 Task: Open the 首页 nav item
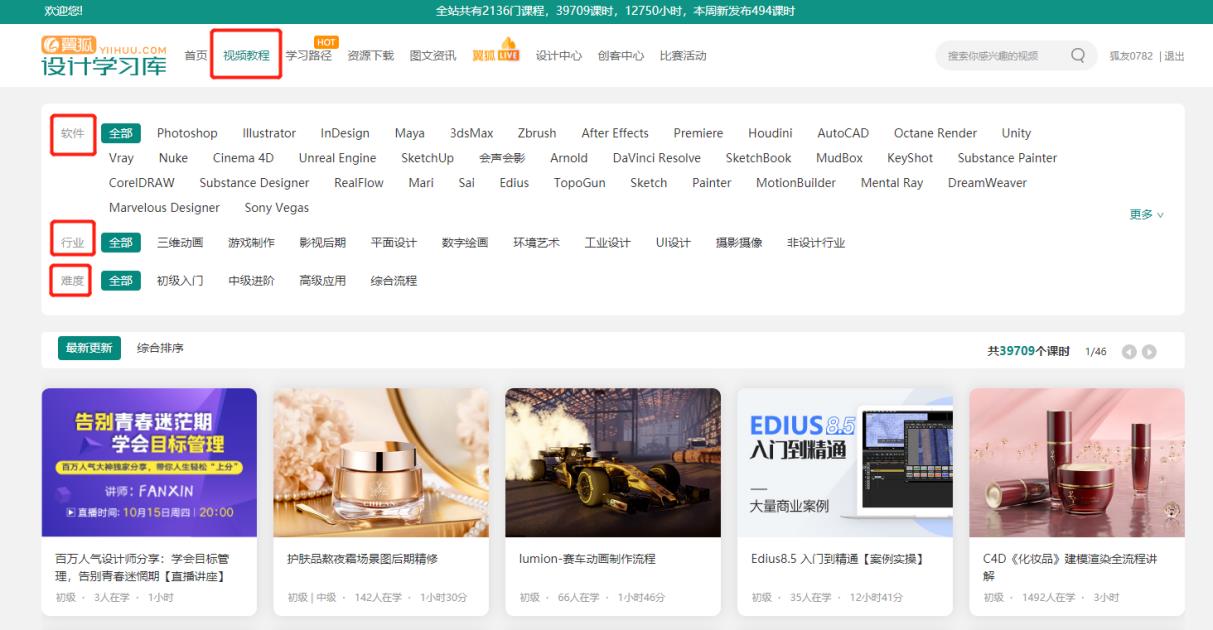tap(196, 56)
